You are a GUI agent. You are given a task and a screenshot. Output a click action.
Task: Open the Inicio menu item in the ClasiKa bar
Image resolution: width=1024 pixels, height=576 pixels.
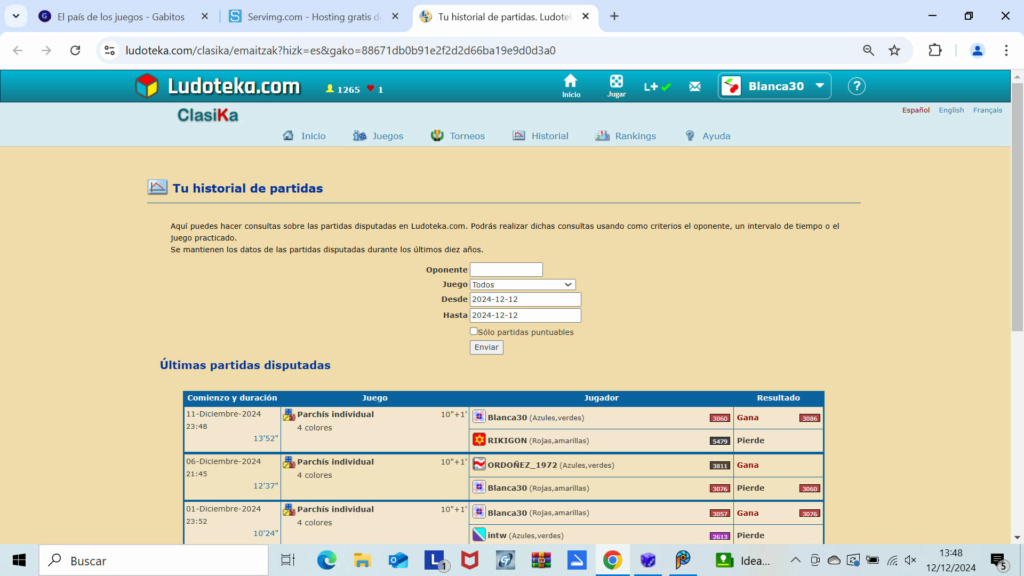tap(304, 136)
